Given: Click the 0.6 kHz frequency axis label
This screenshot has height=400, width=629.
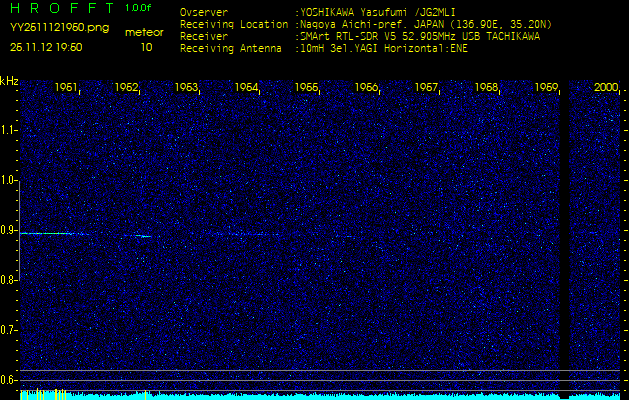Looking at the screenshot, I should (8, 380).
